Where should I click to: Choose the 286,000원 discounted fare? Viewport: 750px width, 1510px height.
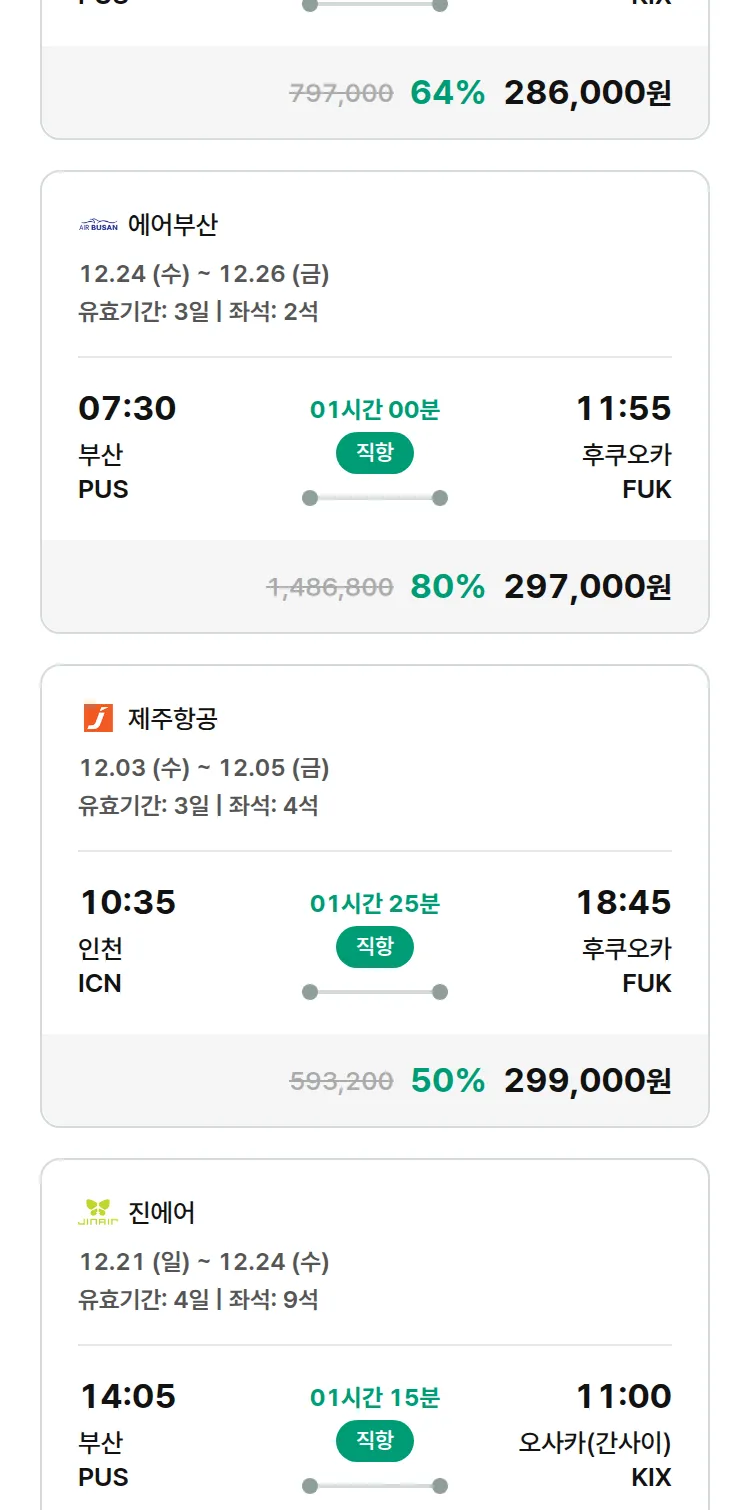click(587, 93)
